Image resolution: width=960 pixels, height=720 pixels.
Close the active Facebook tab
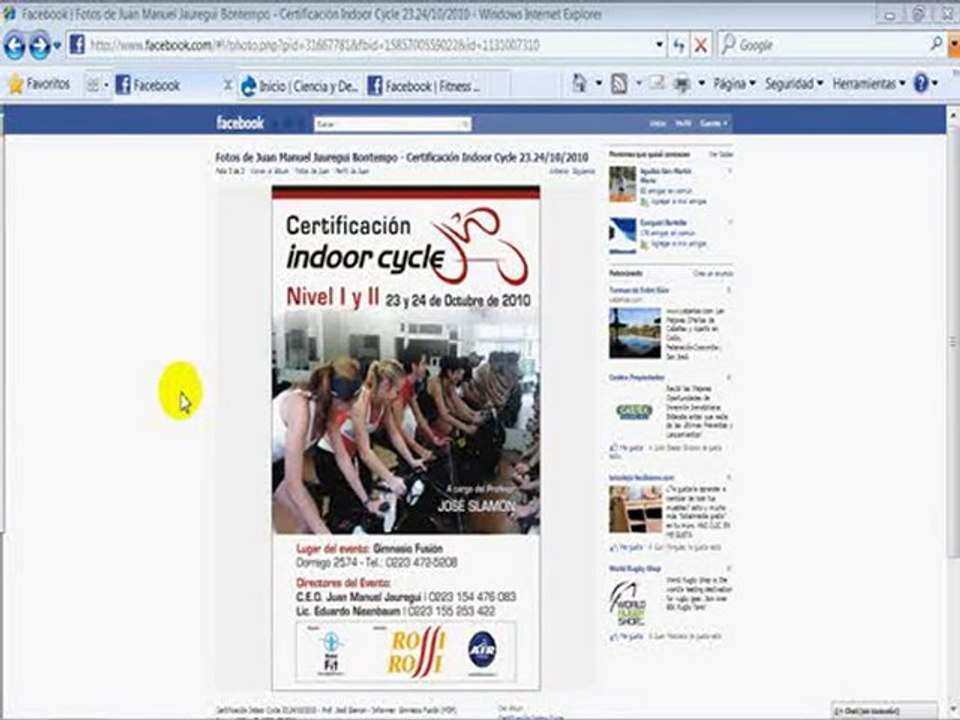[227, 85]
